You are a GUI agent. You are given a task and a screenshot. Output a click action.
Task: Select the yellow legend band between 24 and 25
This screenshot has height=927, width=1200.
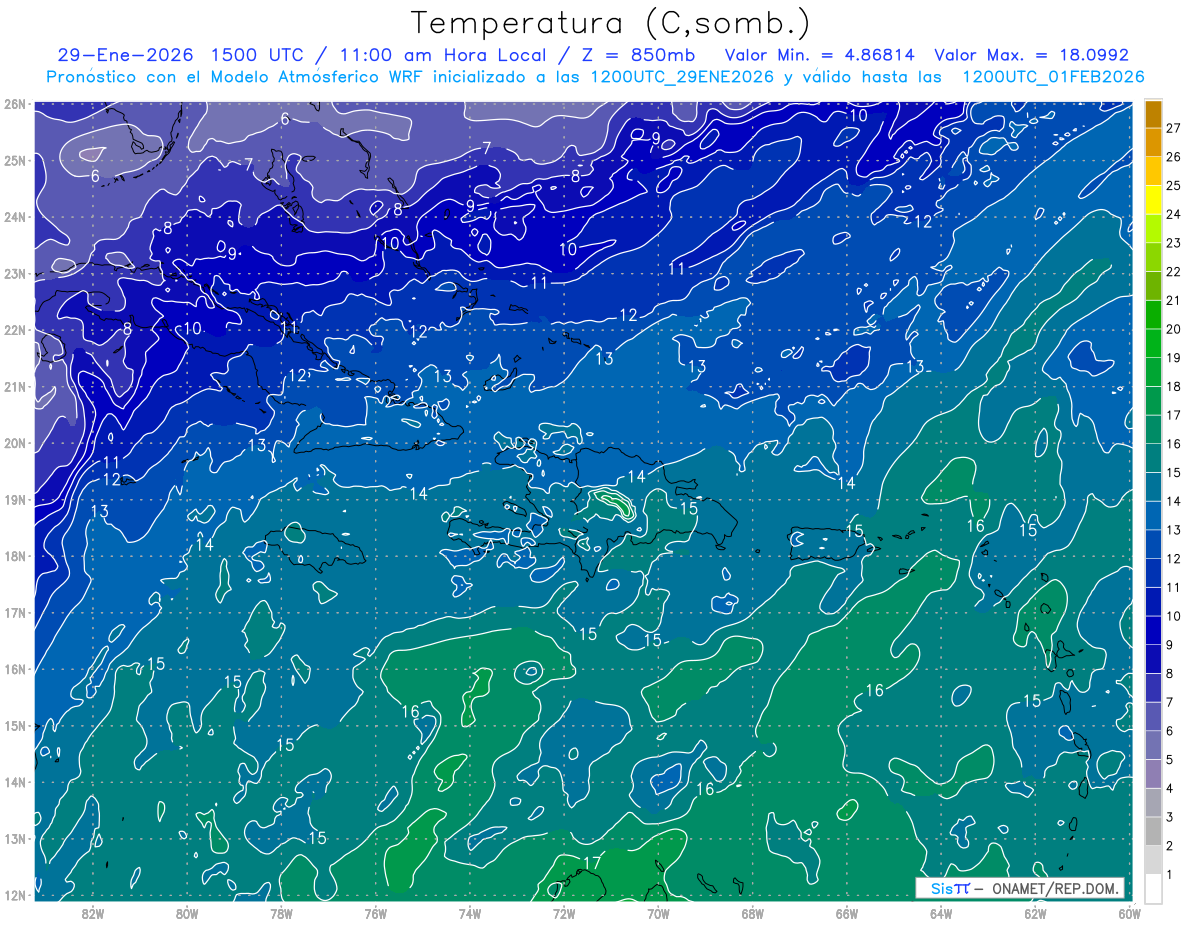[1153, 200]
